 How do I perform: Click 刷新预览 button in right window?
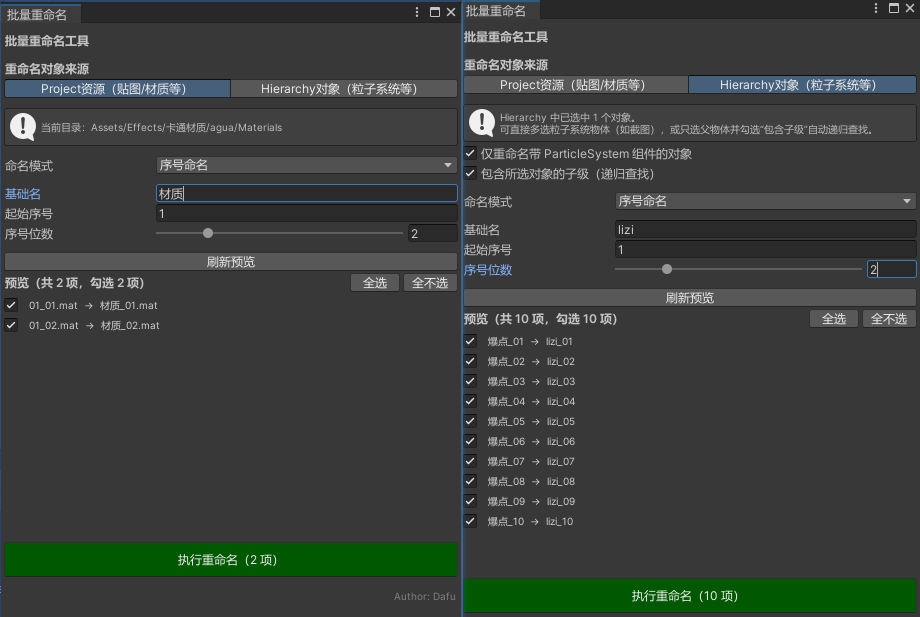[x=689, y=298]
